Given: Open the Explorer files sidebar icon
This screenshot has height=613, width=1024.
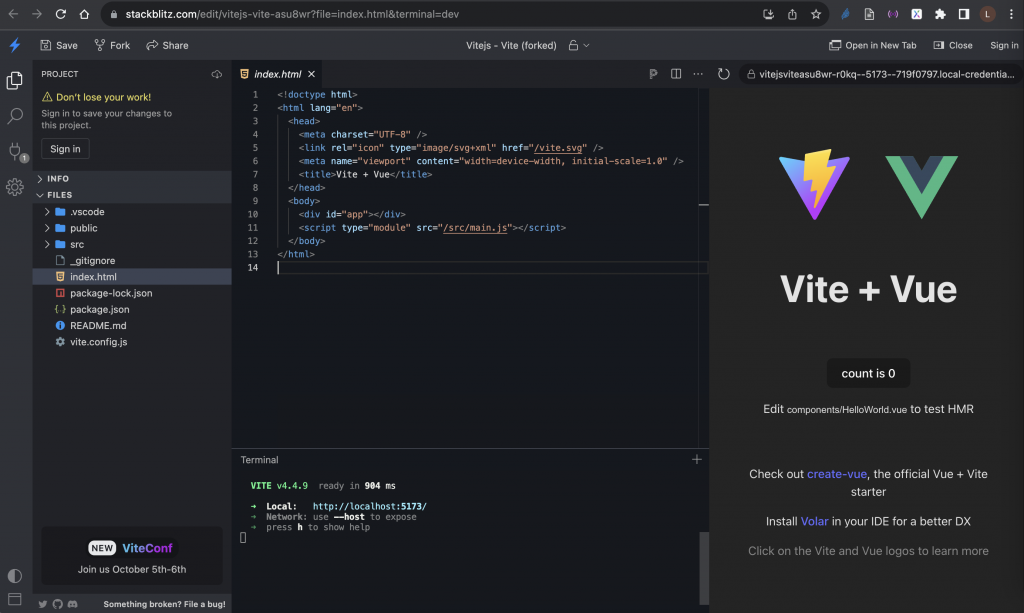Looking at the screenshot, I should [14, 80].
